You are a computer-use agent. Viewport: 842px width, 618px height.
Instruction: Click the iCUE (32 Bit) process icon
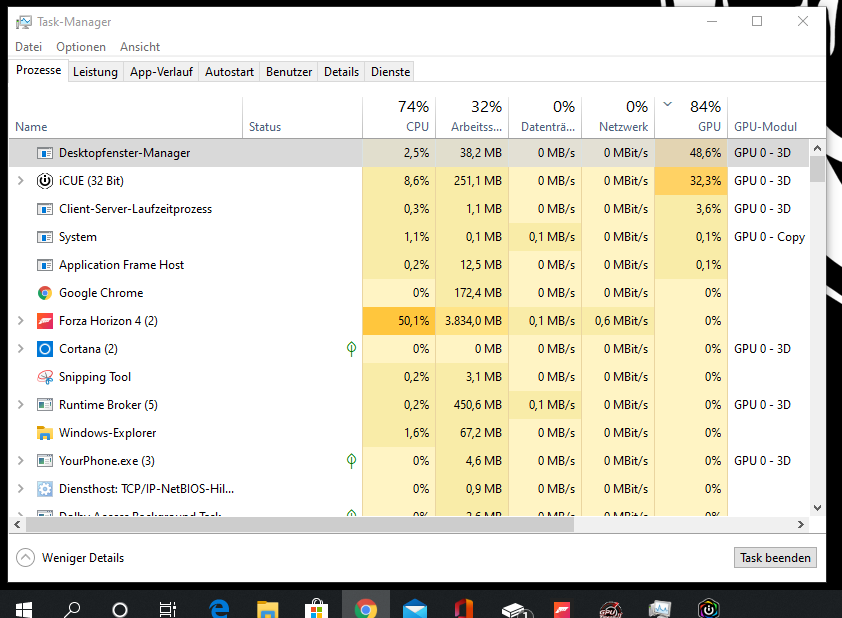click(45, 181)
